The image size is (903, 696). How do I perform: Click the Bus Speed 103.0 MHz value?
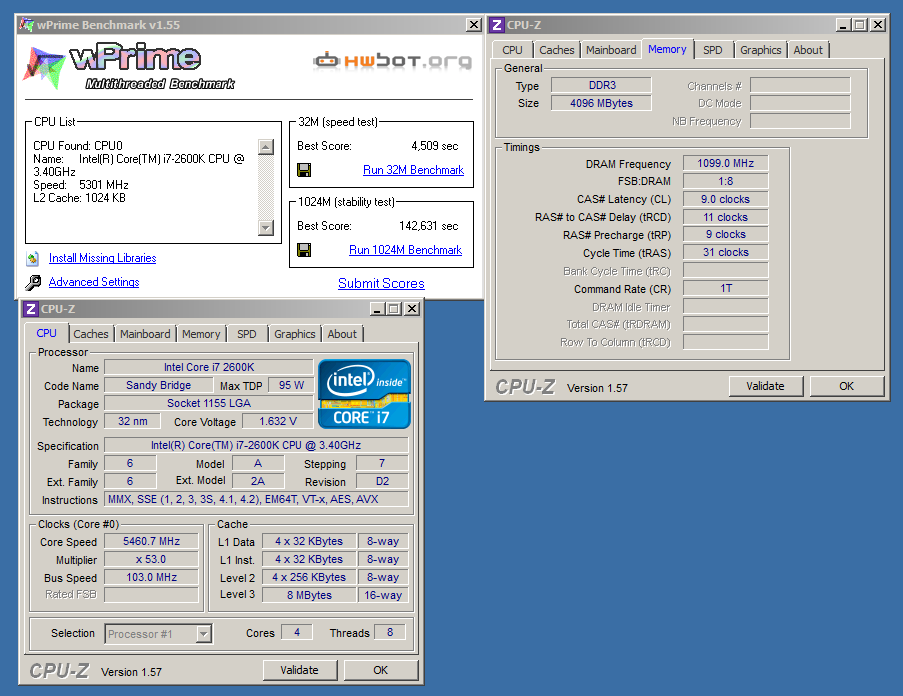pos(151,577)
